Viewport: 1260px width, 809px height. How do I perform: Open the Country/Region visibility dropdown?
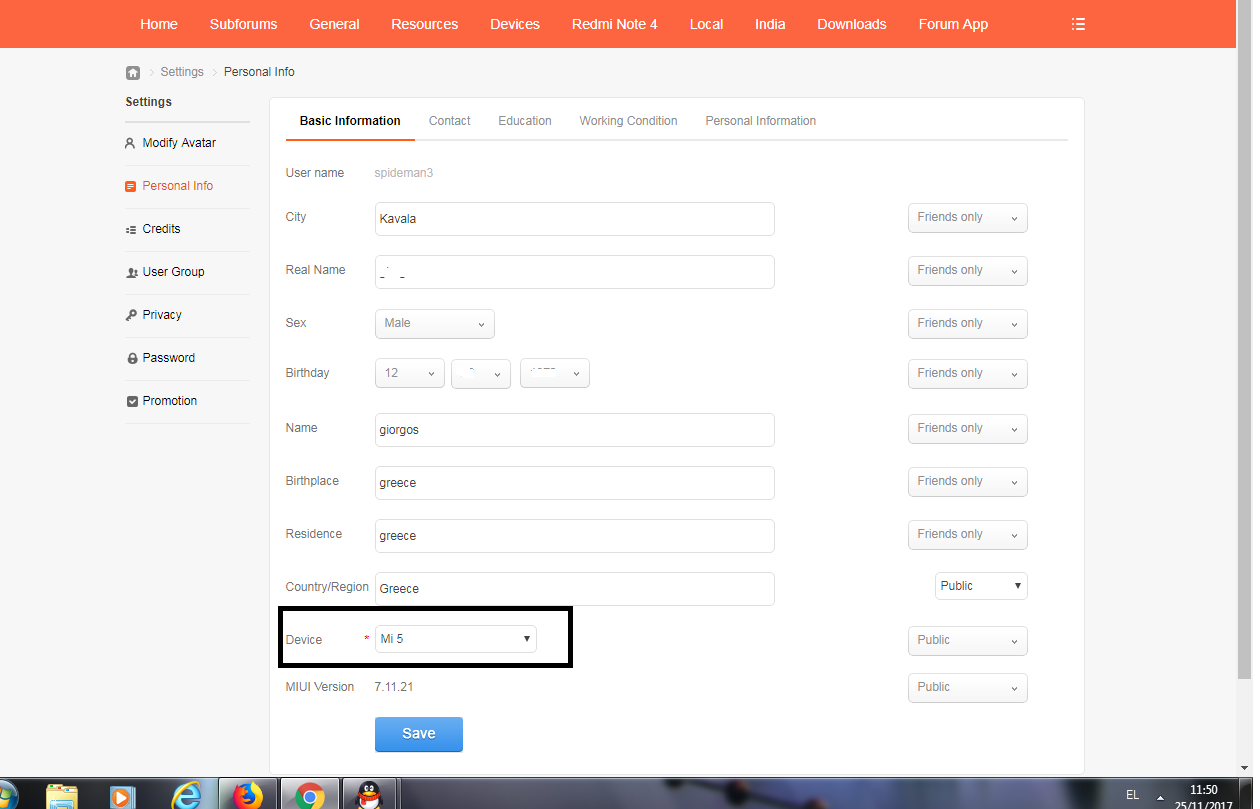tap(981, 586)
